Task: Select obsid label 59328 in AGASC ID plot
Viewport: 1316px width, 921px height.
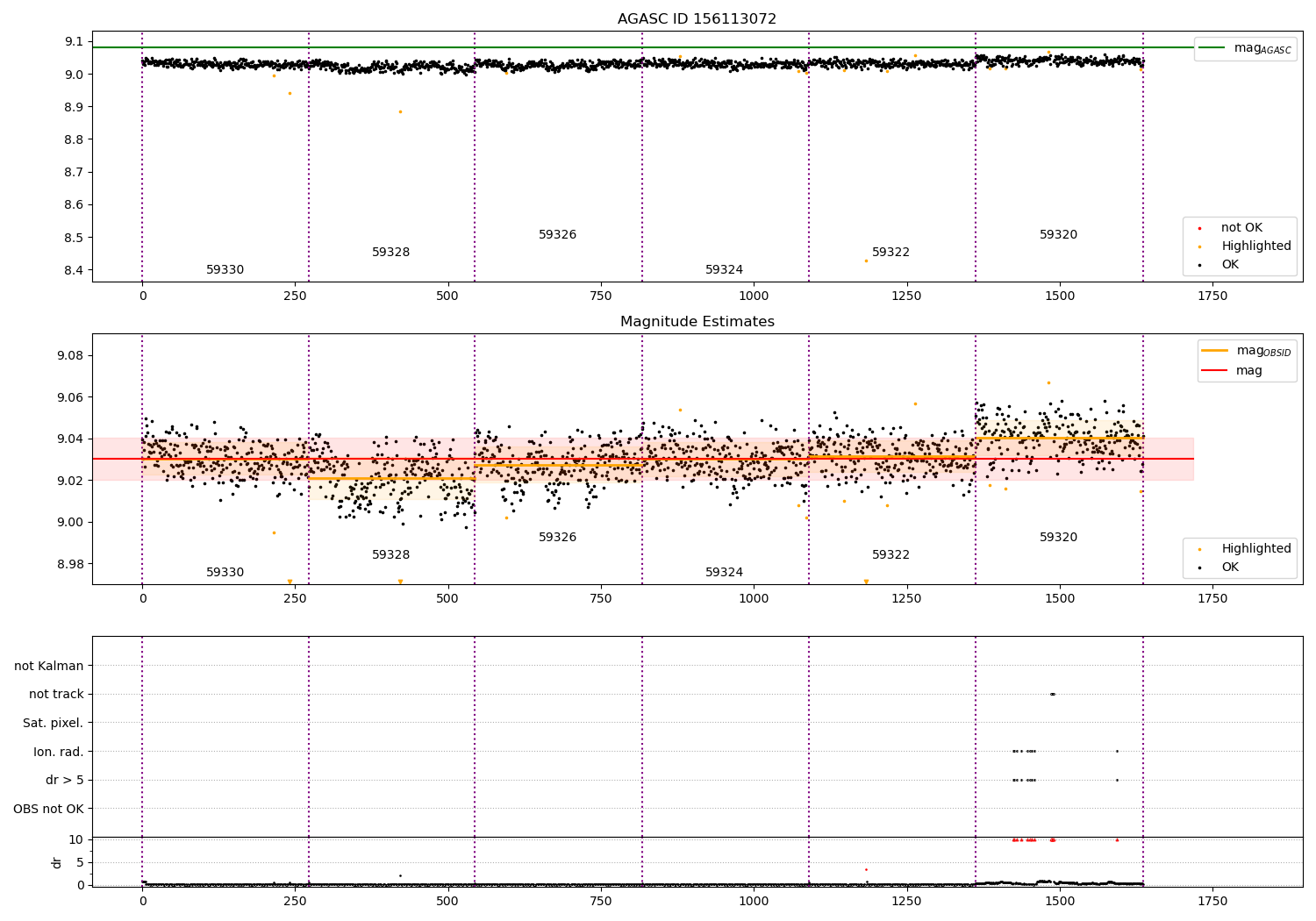Action: pyautogui.click(x=390, y=253)
